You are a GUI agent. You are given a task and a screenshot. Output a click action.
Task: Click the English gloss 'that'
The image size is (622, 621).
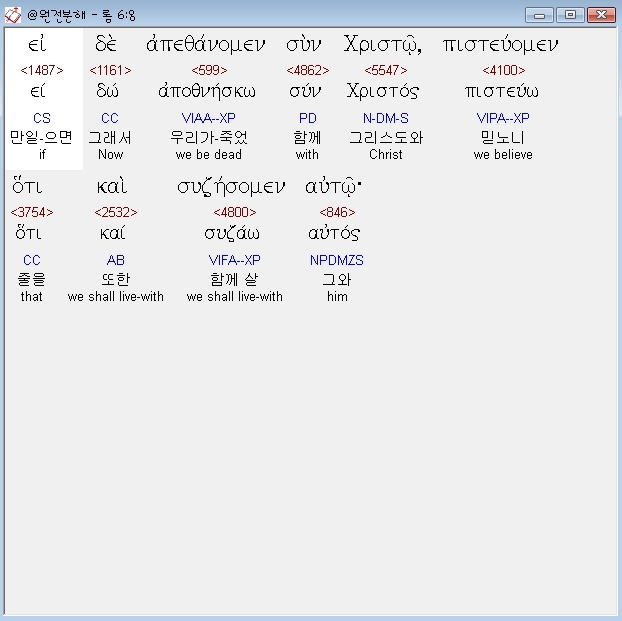coord(31,296)
